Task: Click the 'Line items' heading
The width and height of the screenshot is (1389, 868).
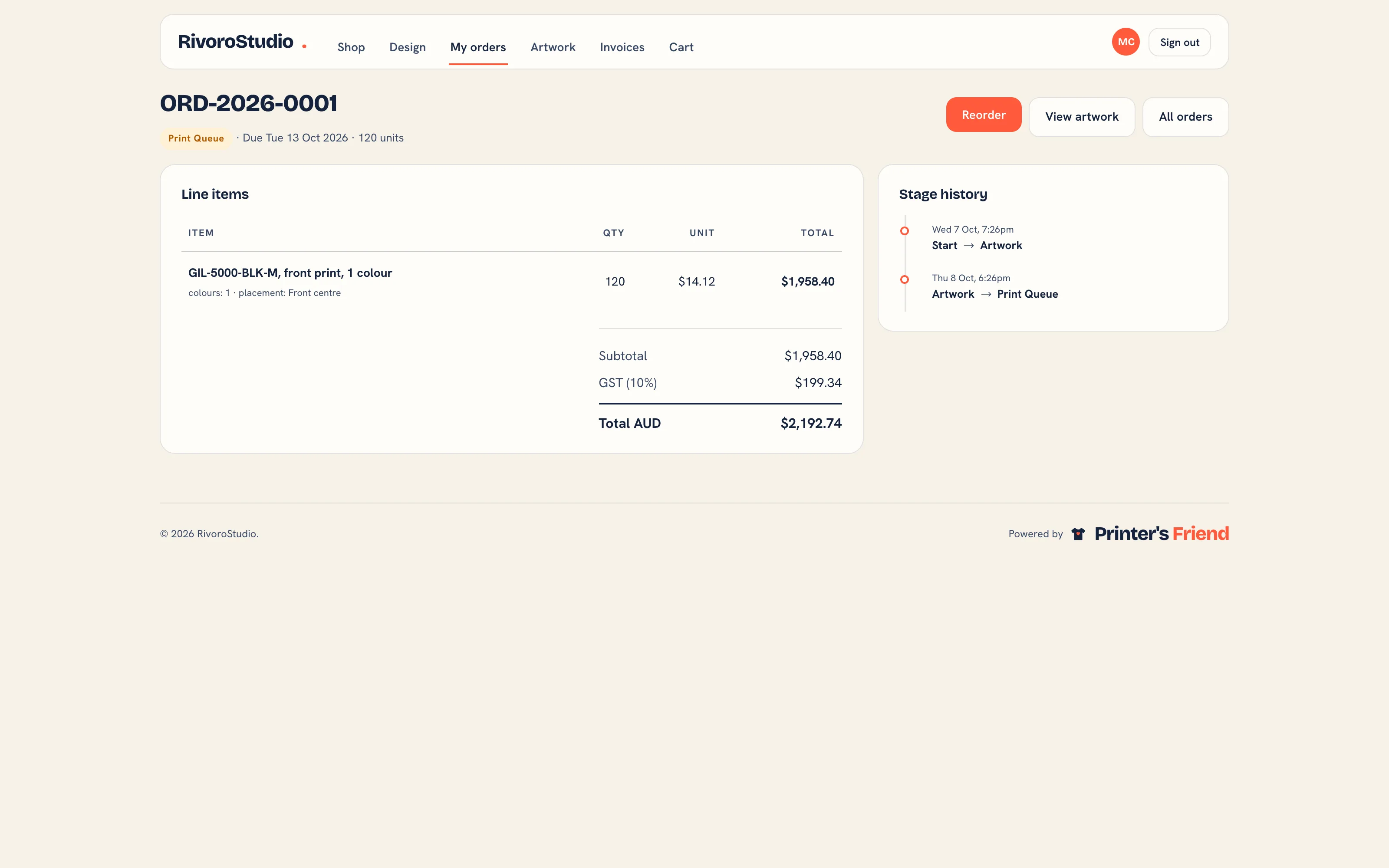Action: tap(215, 194)
